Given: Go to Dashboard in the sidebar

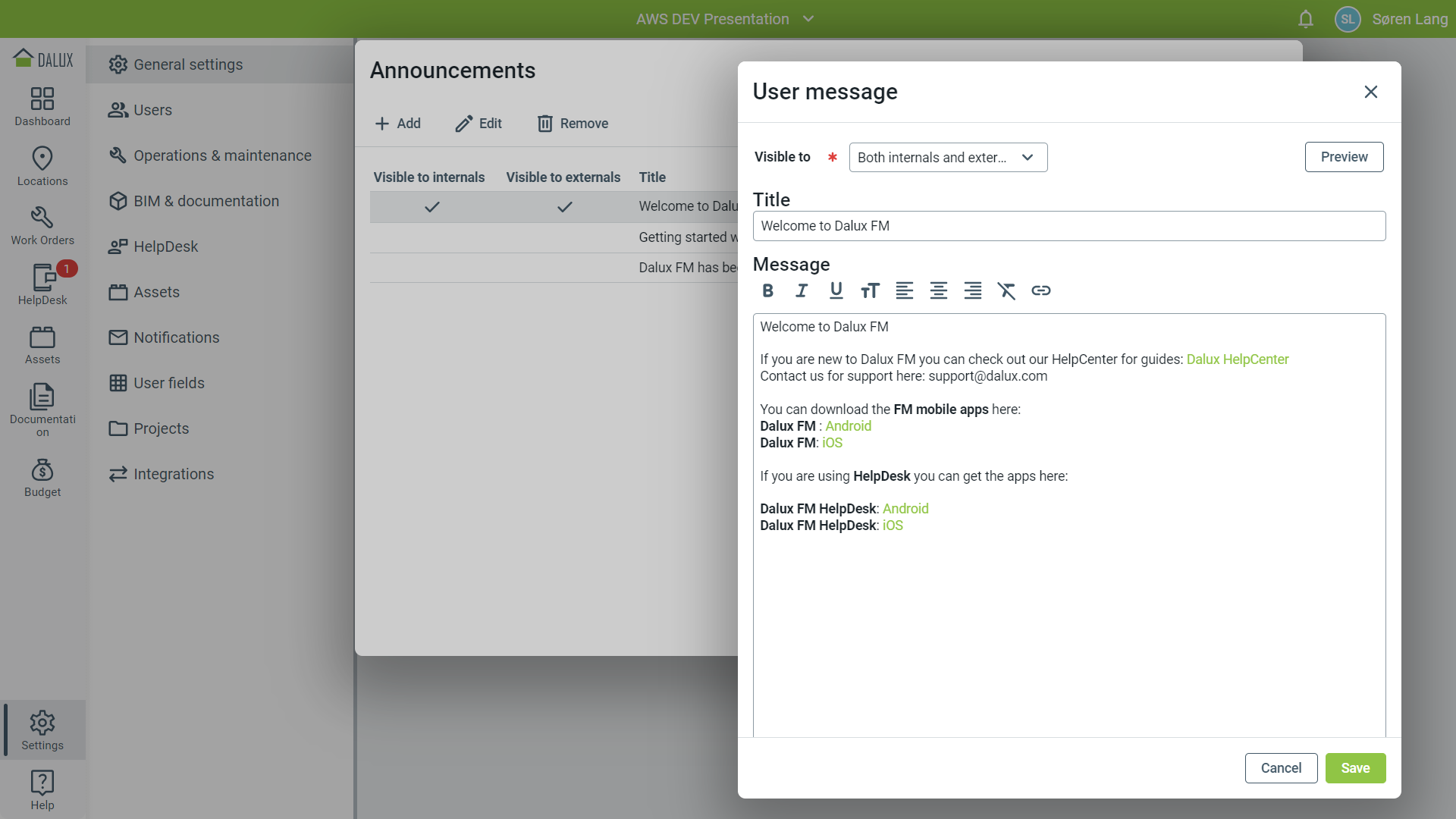Looking at the screenshot, I should click(x=42, y=106).
